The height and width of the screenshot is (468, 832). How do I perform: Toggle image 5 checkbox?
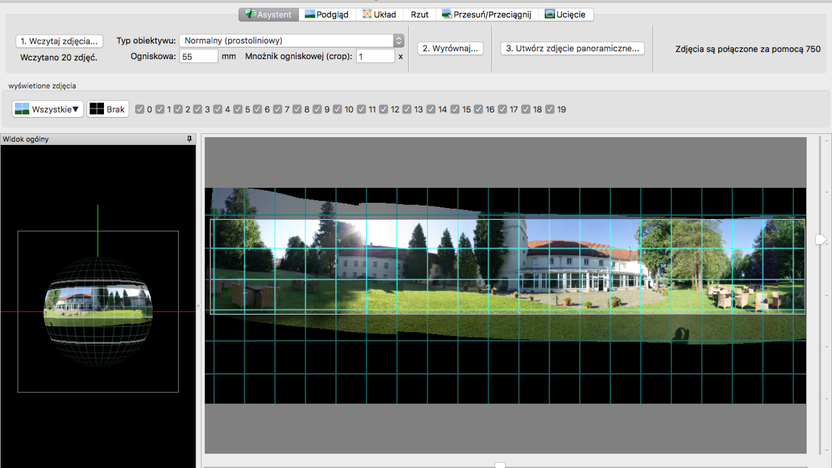pos(238,109)
